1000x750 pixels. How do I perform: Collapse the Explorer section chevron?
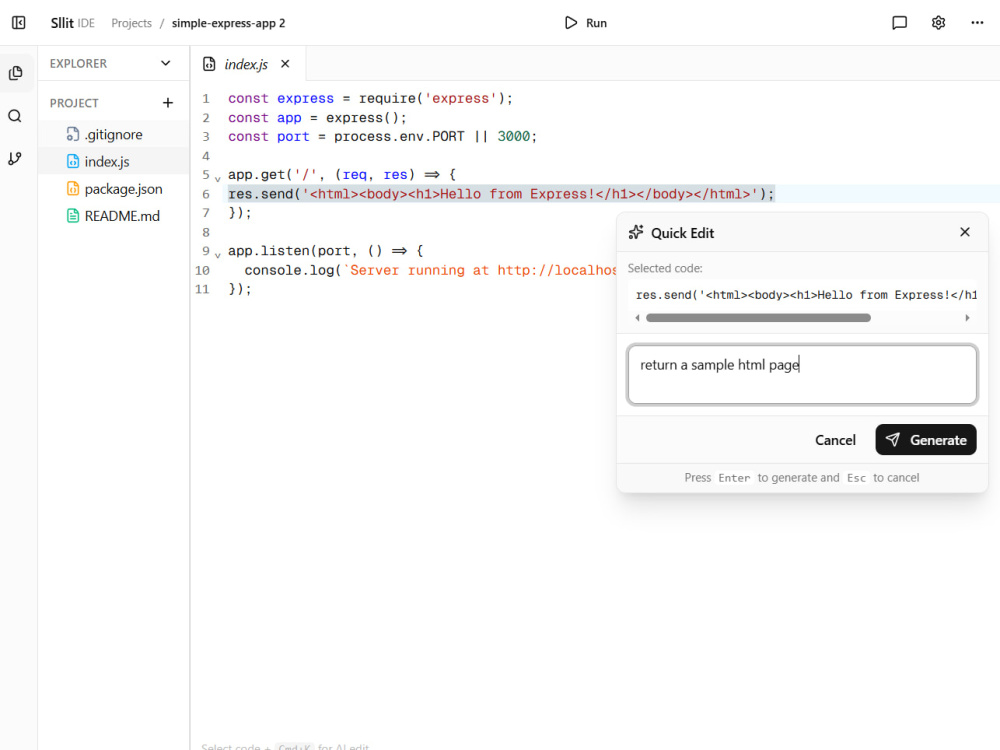[x=166, y=63]
